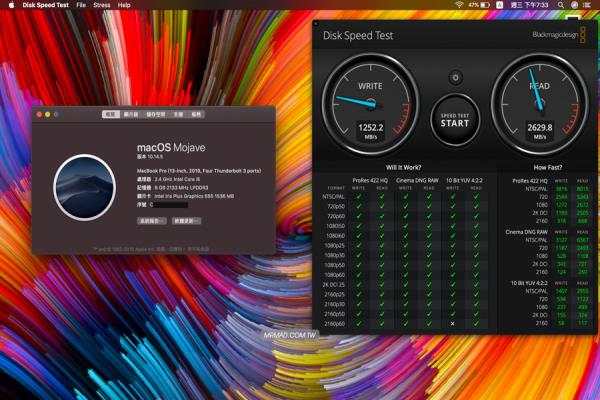Open the Disk Speed Test app menu
Screen dimensions: 600x400
click(46, 5)
